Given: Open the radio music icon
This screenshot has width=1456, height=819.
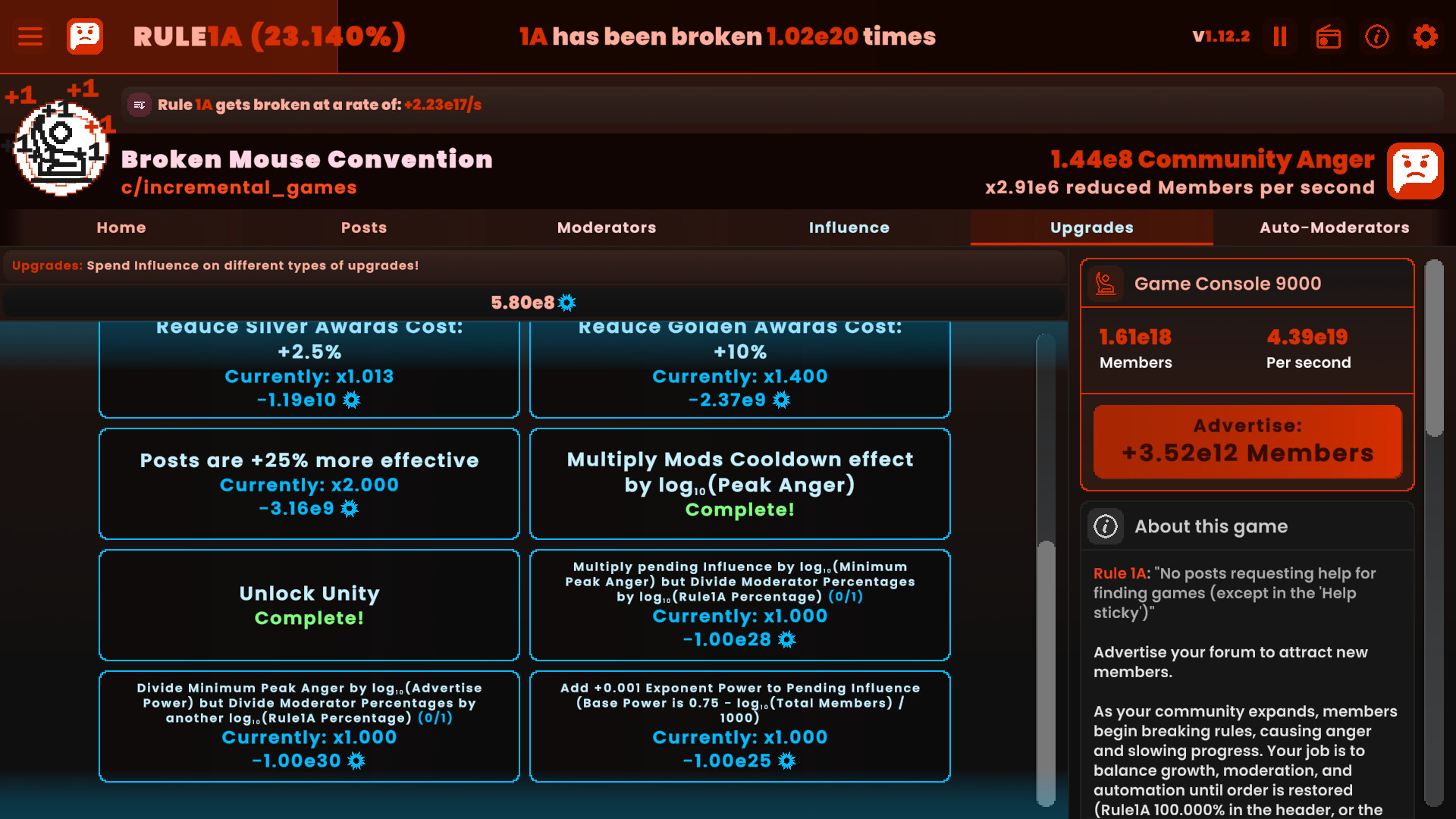Looking at the screenshot, I should pos(1329,36).
